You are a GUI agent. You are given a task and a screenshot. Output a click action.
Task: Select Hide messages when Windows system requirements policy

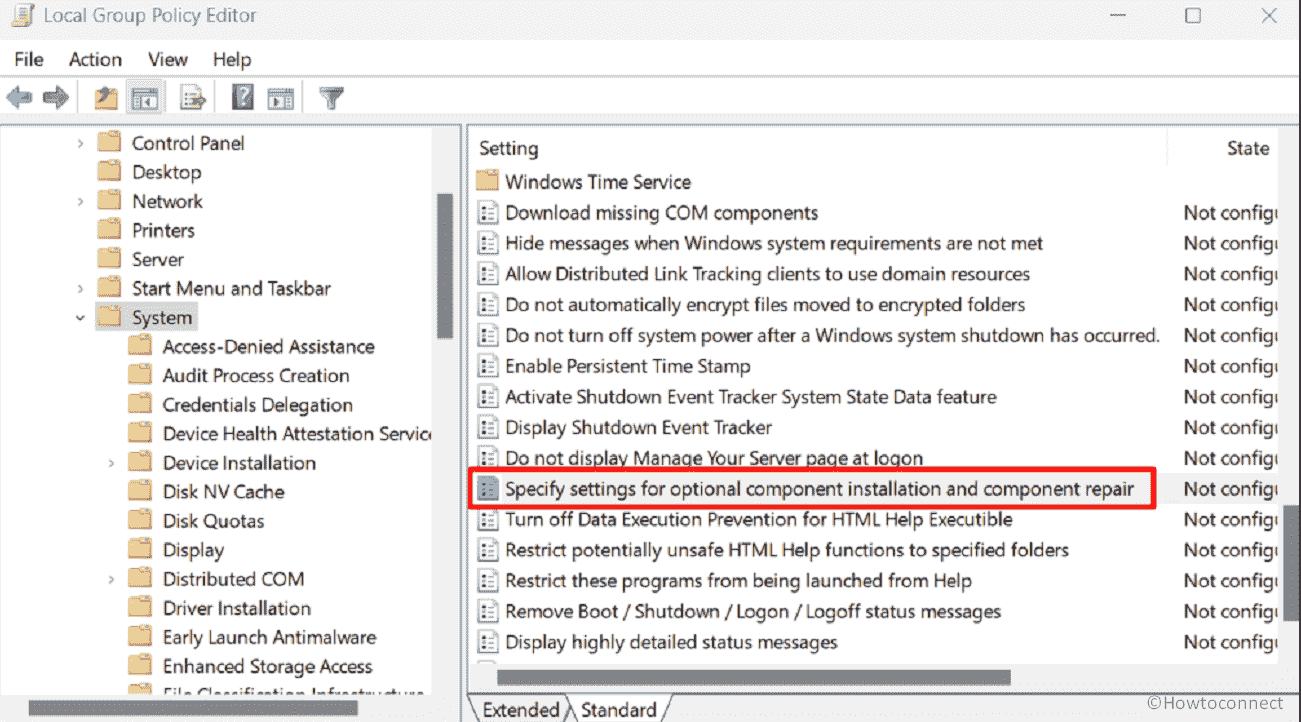click(x=774, y=243)
